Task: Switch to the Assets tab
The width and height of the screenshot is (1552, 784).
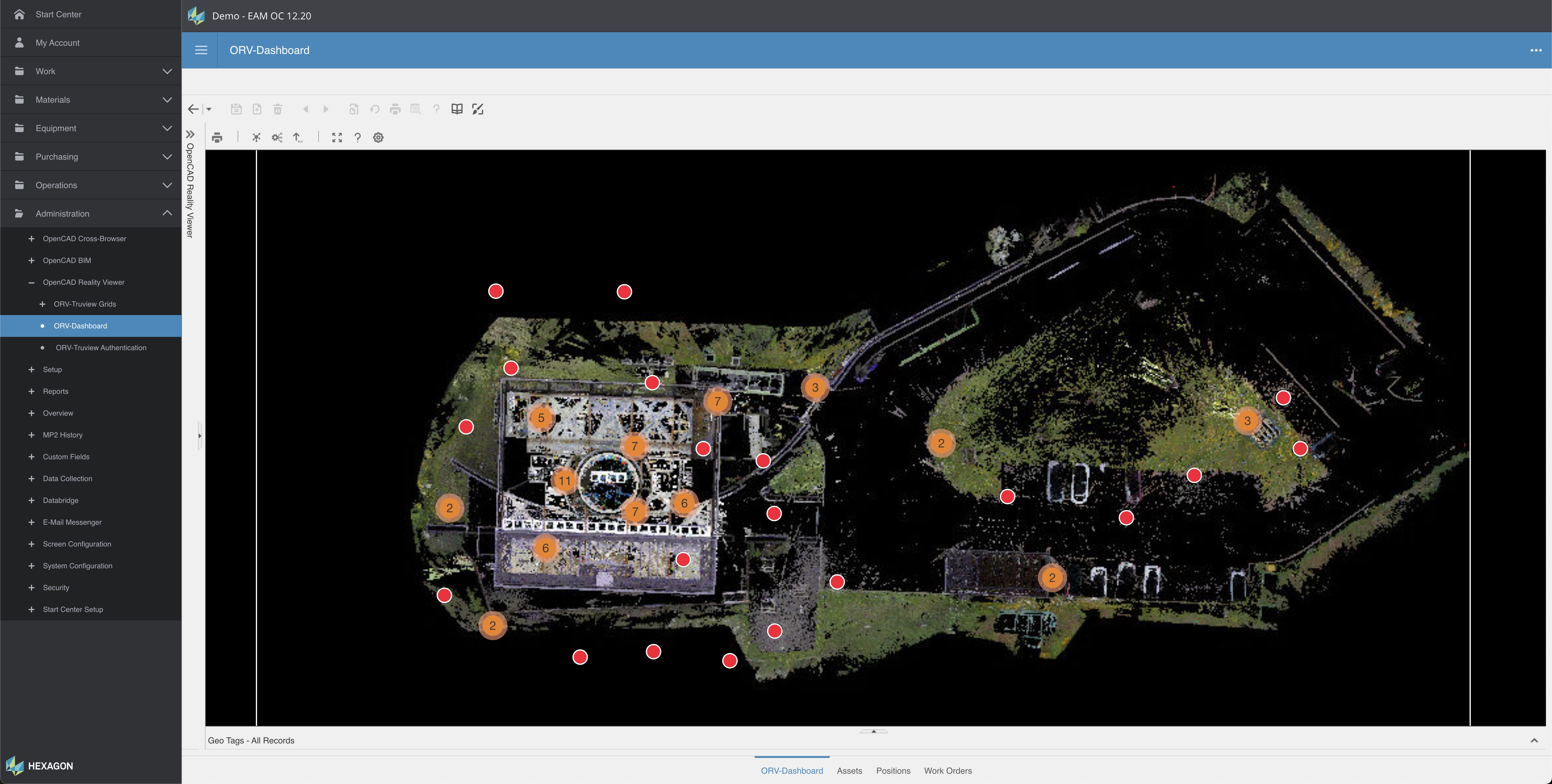Action: [849, 770]
